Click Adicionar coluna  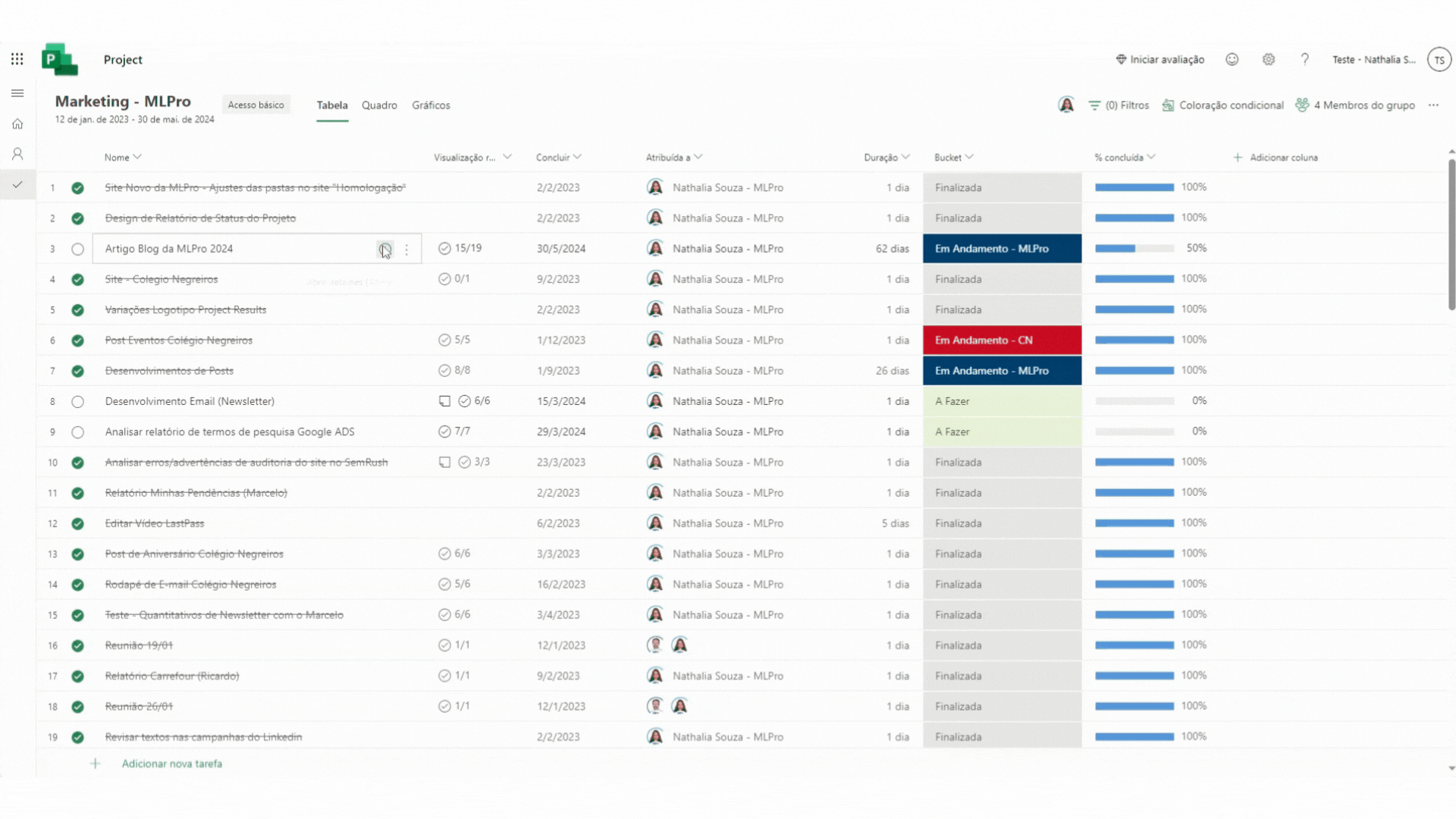[x=1276, y=157]
